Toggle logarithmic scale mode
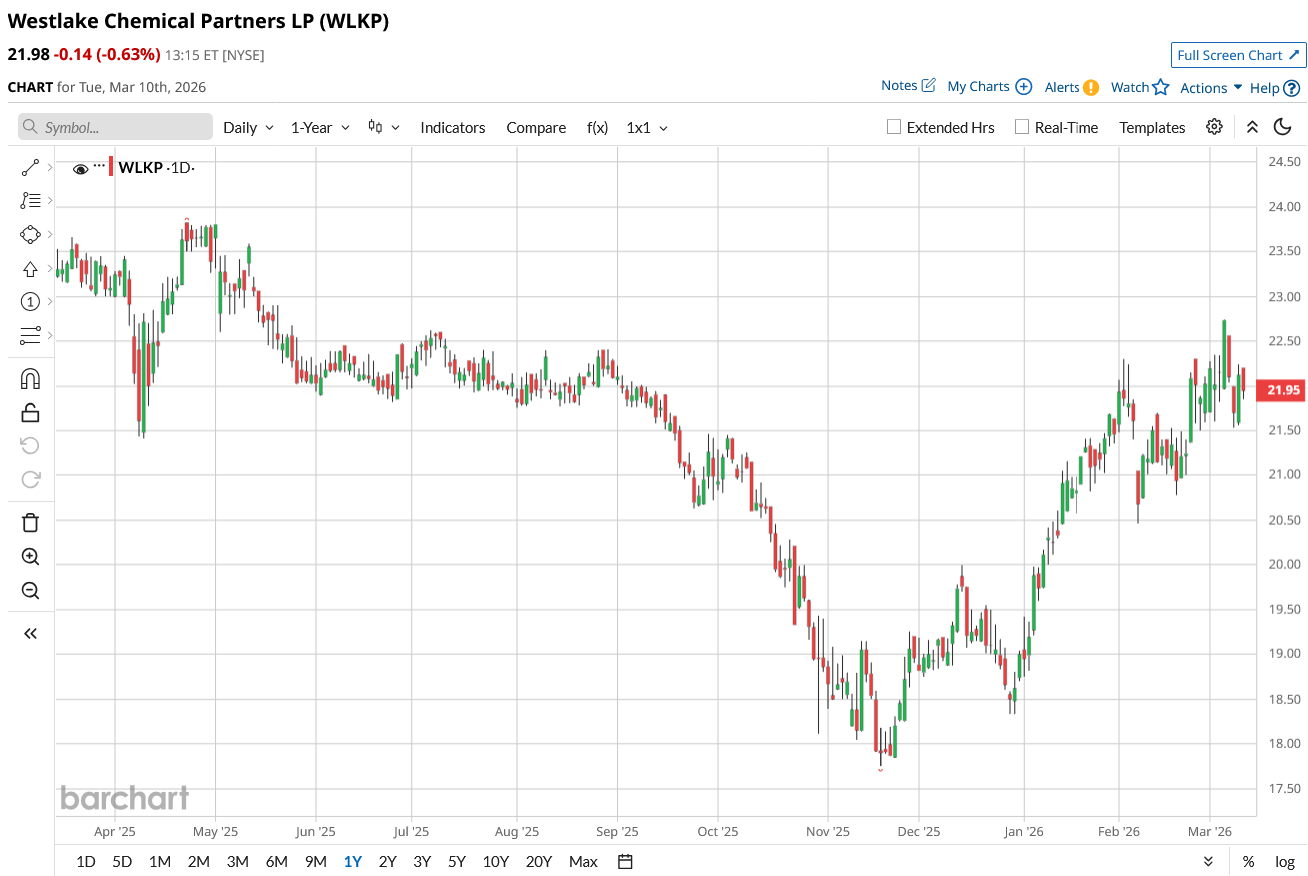This screenshot has height=876, width=1308. [1284, 862]
